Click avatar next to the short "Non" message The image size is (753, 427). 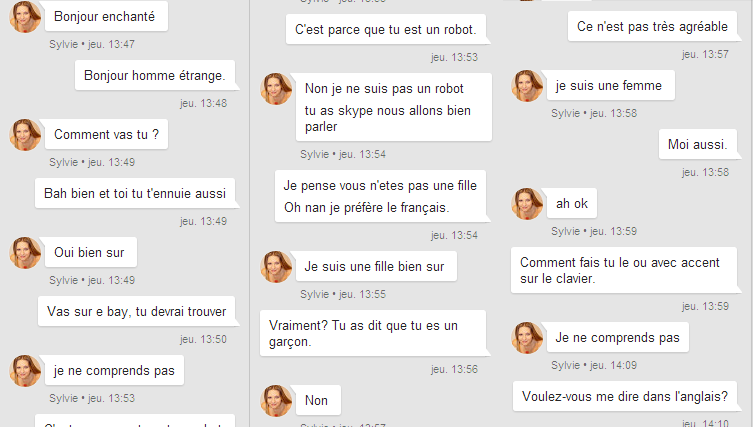click(277, 401)
